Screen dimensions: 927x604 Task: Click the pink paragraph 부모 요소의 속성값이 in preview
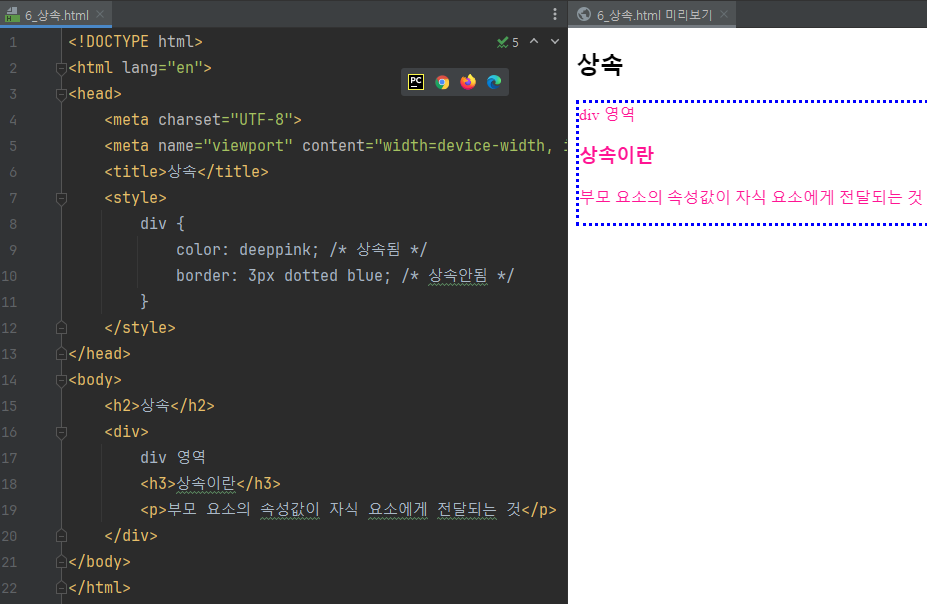pos(751,197)
